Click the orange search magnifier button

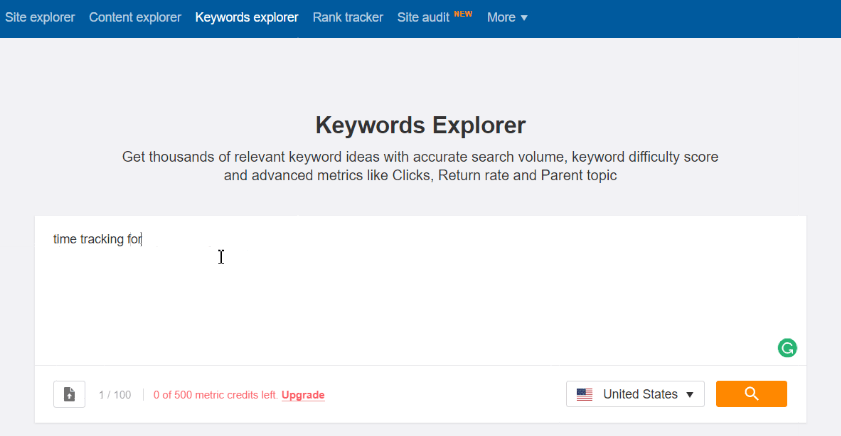pyautogui.click(x=751, y=394)
